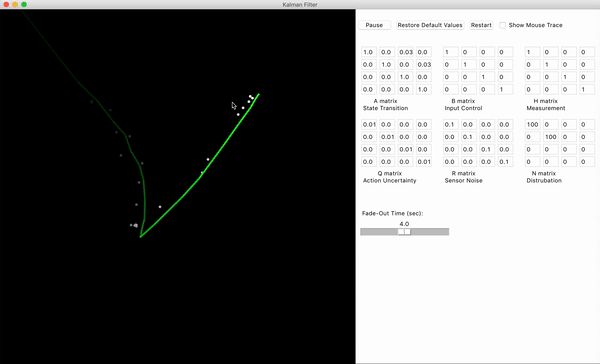Click the green macOS zoom window button

coord(24,4)
